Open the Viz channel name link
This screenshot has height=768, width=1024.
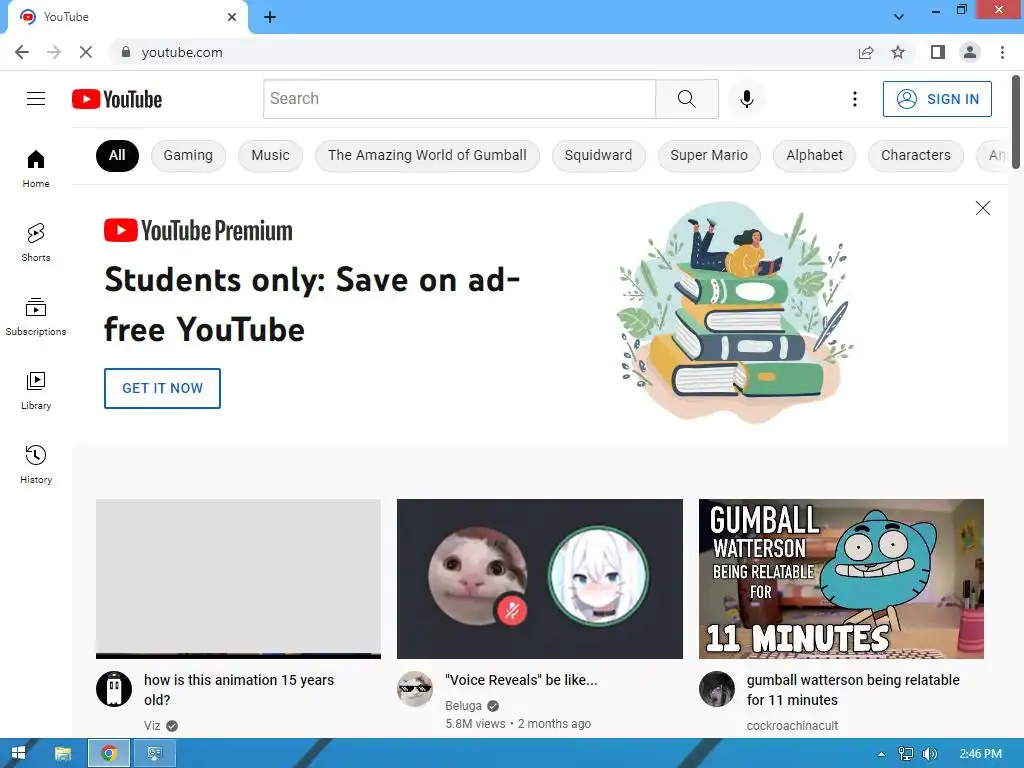click(x=152, y=726)
